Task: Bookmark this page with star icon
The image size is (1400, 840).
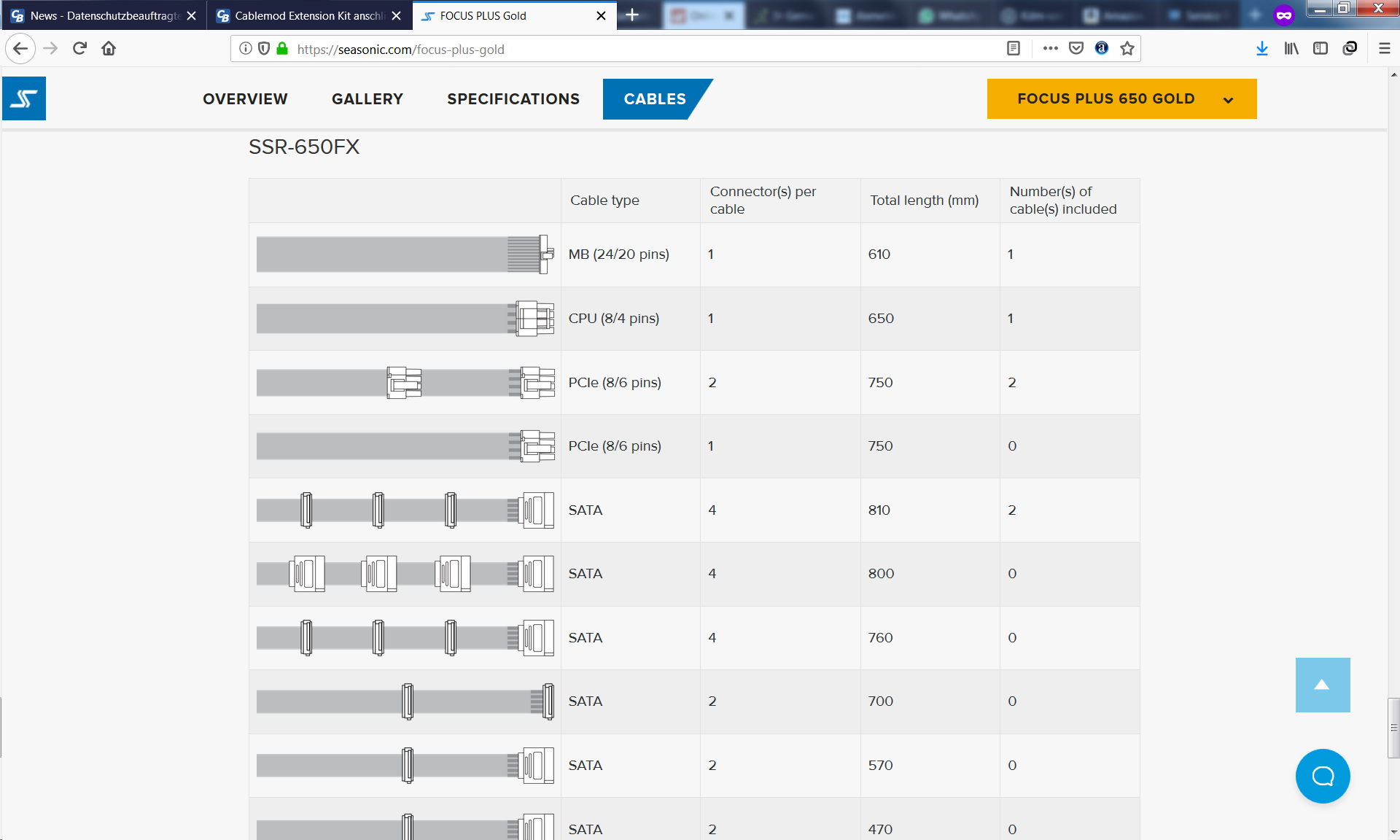Action: pyautogui.click(x=1127, y=49)
